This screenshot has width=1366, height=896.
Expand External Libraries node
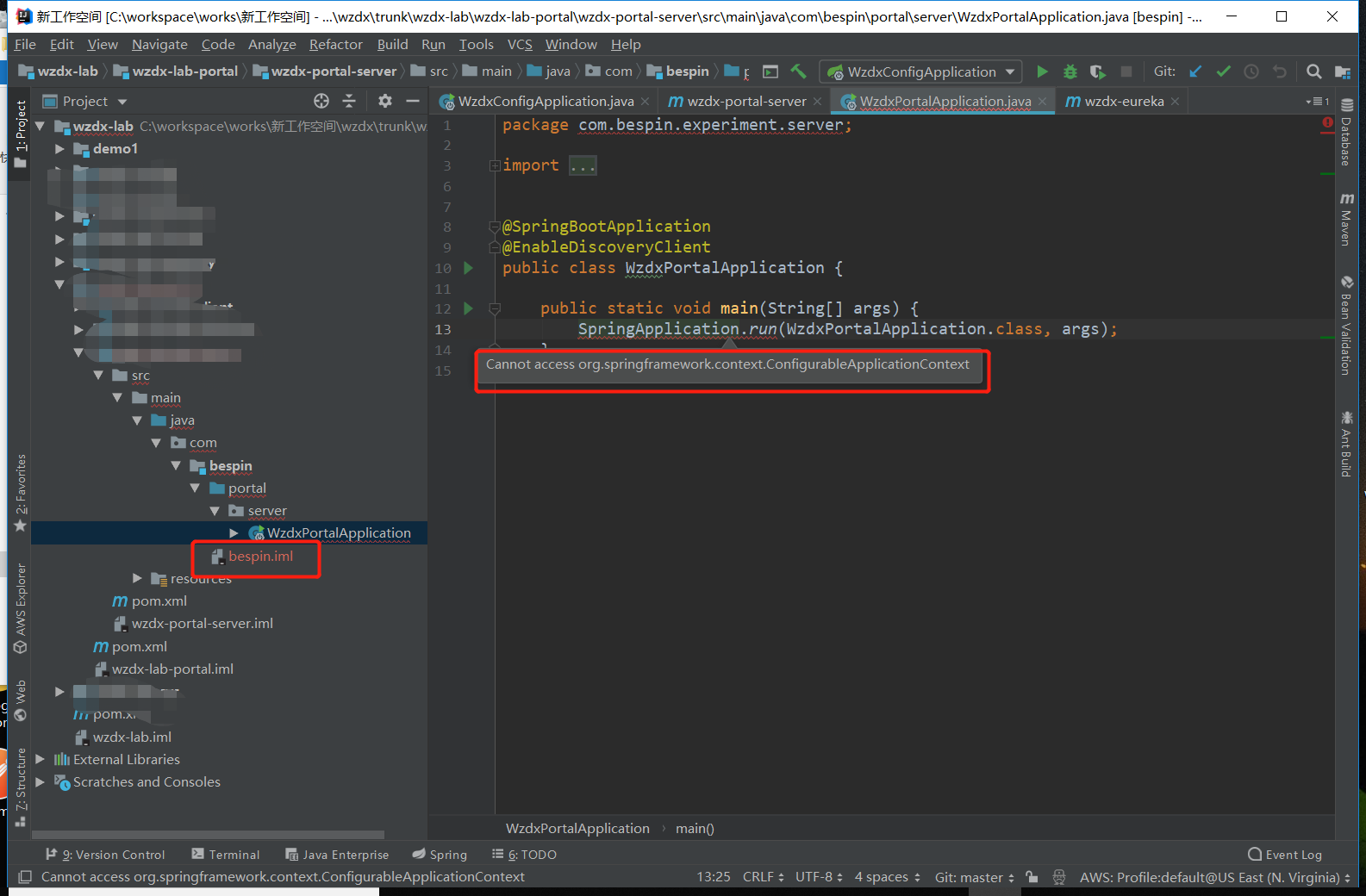pyautogui.click(x=40, y=759)
